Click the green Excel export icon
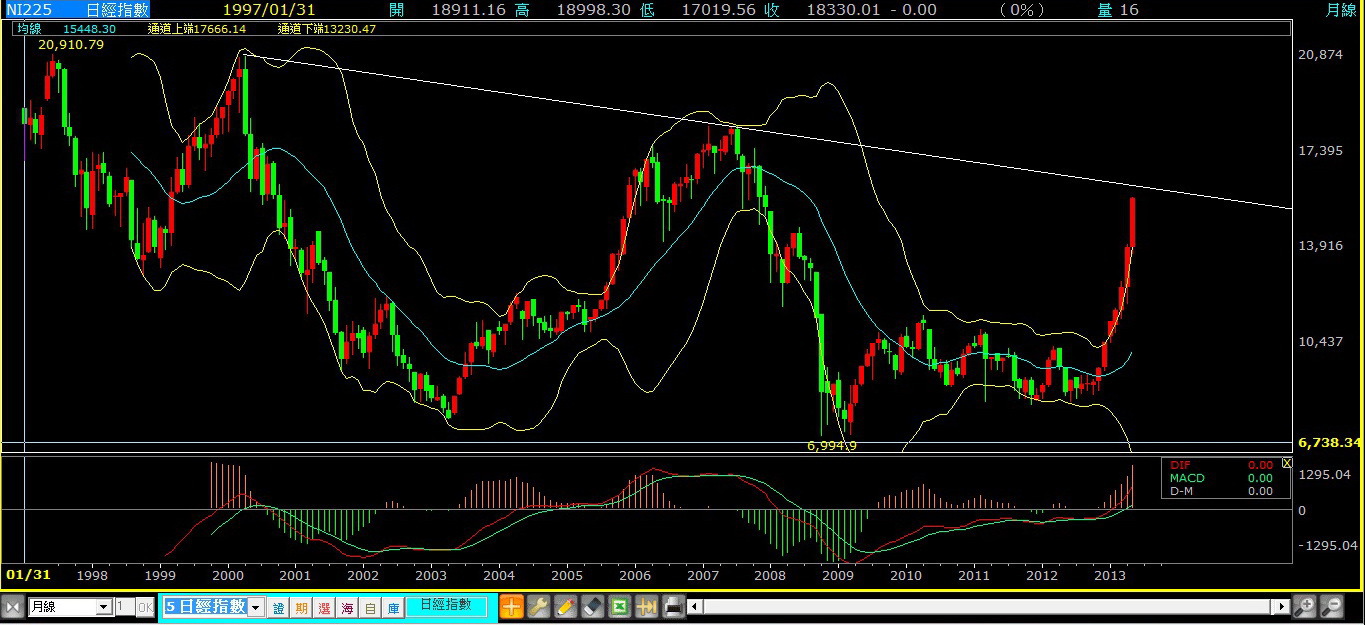This screenshot has height=625, width=1365. [620, 607]
